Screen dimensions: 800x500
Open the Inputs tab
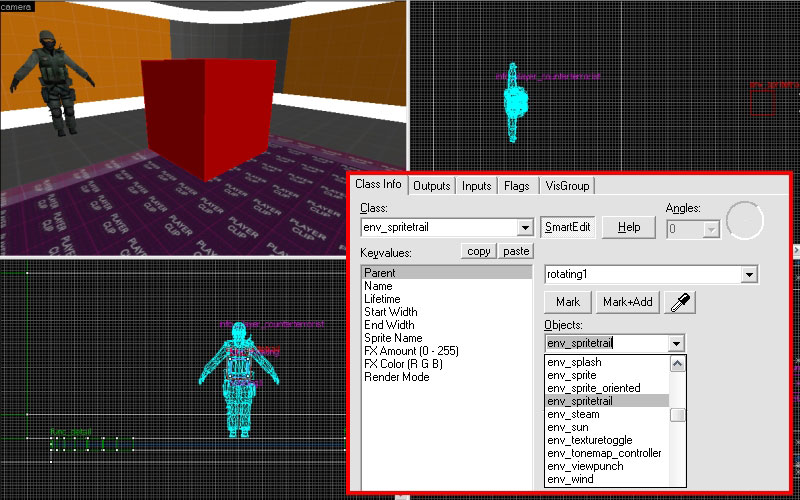pos(477,186)
